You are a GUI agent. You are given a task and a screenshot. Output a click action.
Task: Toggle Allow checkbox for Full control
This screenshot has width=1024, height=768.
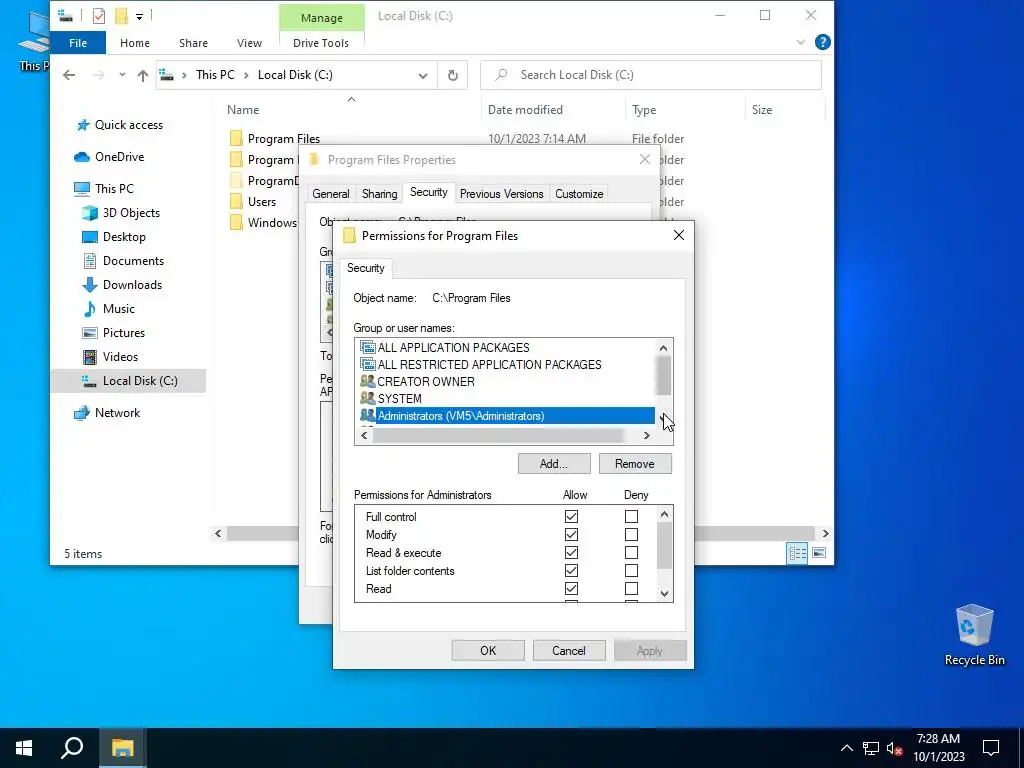(571, 517)
